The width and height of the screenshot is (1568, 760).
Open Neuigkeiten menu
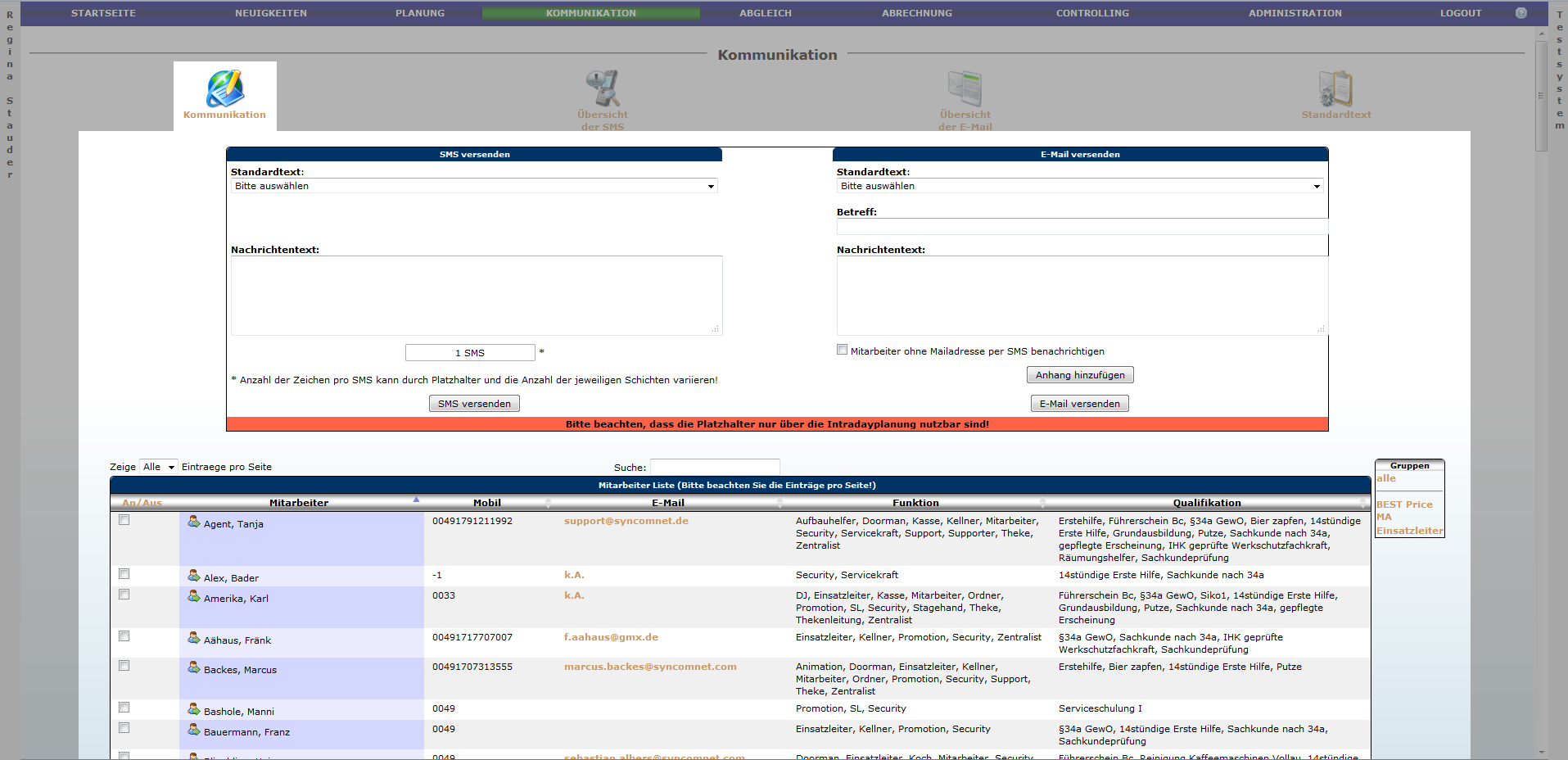coord(271,13)
